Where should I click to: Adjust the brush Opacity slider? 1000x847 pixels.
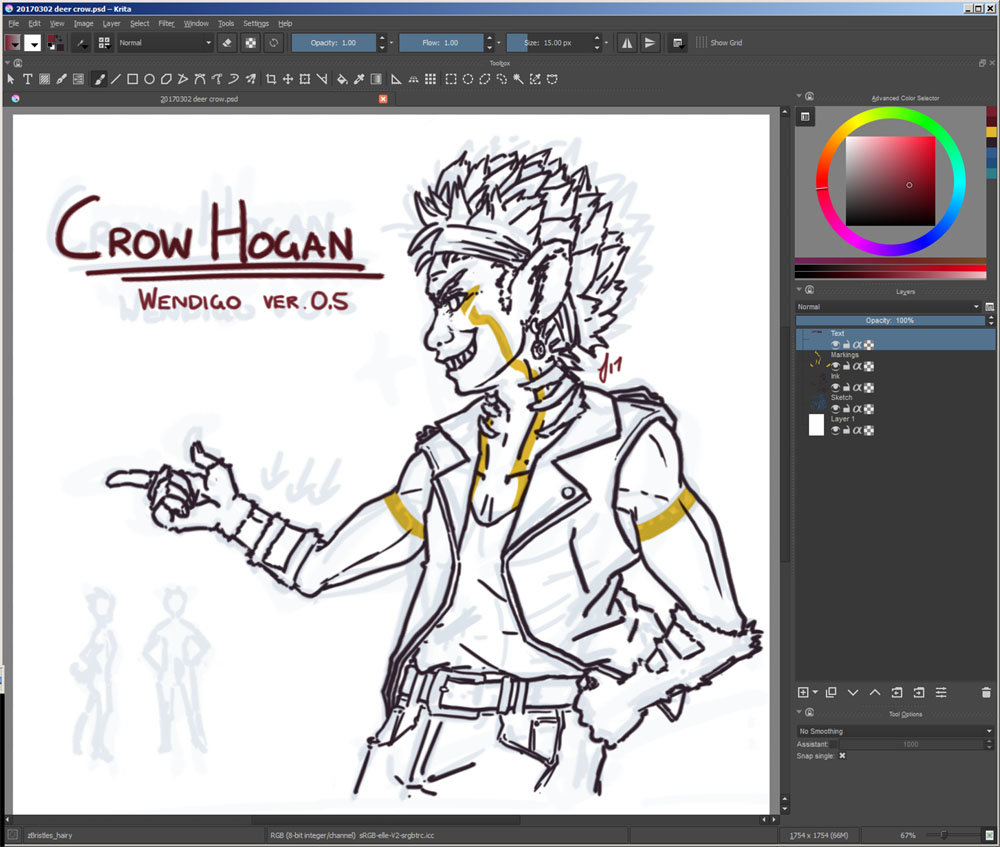point(334,43)
